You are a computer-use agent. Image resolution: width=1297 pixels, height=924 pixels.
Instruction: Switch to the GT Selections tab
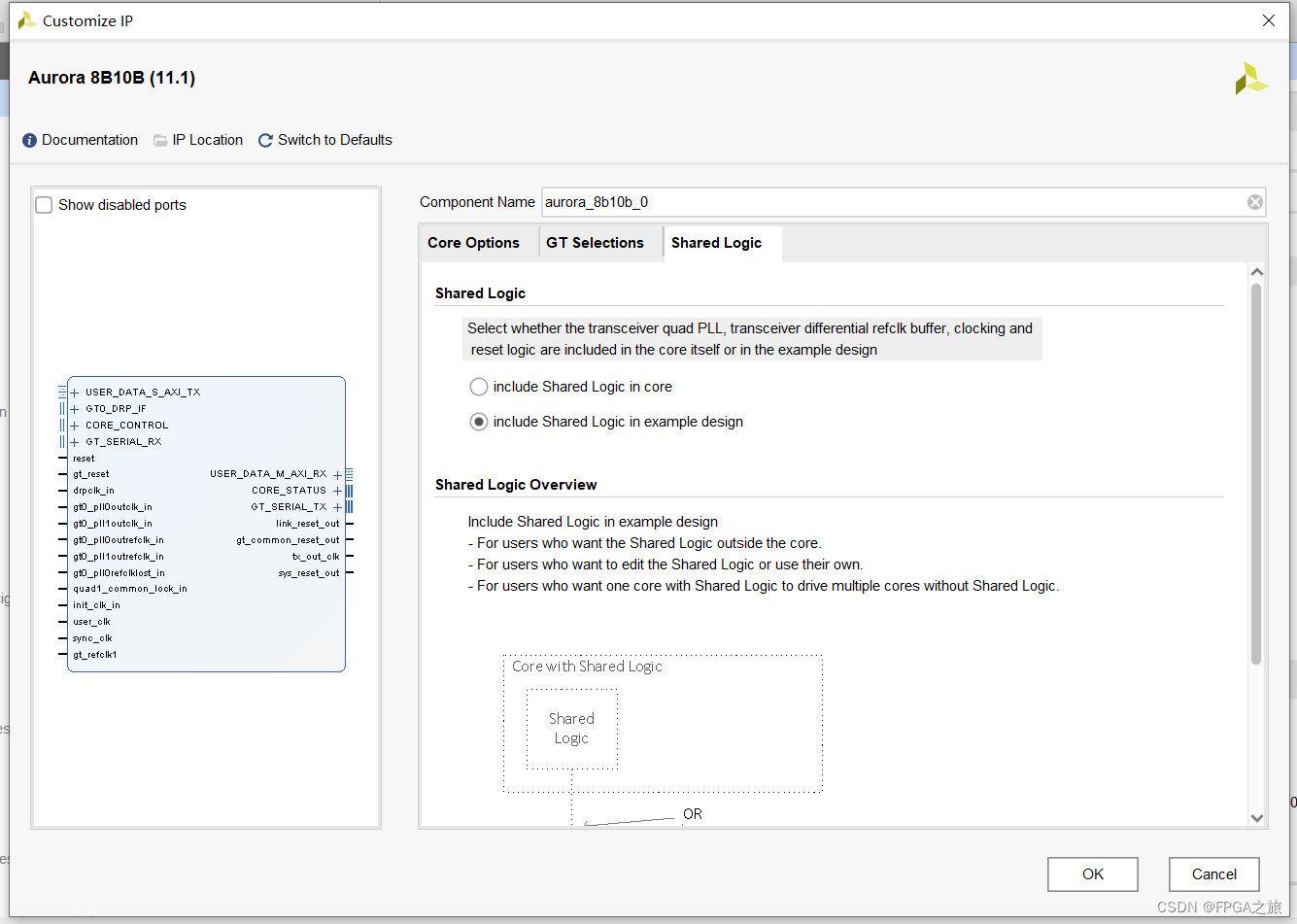[595, 243]
